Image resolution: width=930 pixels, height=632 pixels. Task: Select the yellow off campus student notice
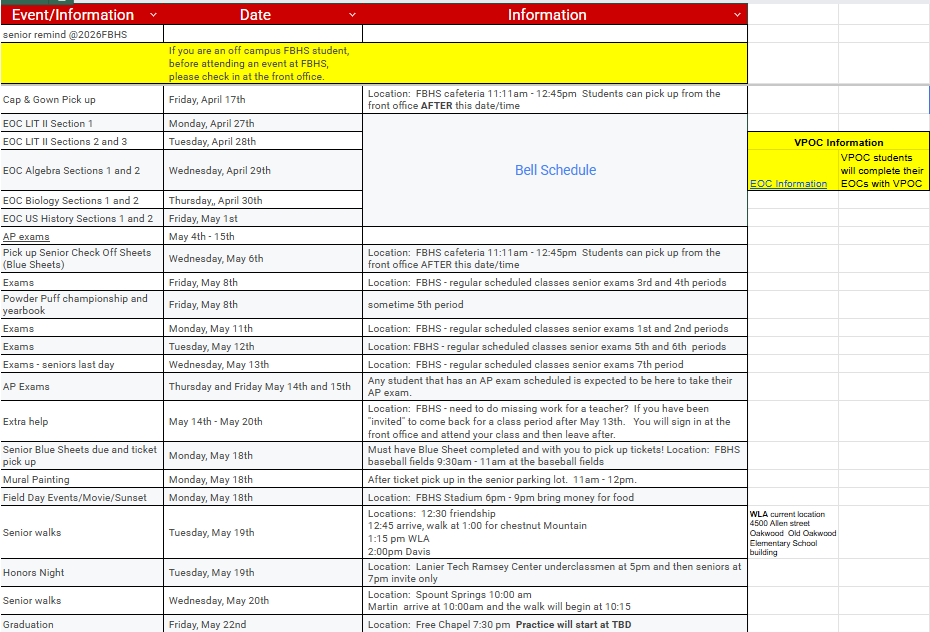pyautogui.click(x=258, y=63)
